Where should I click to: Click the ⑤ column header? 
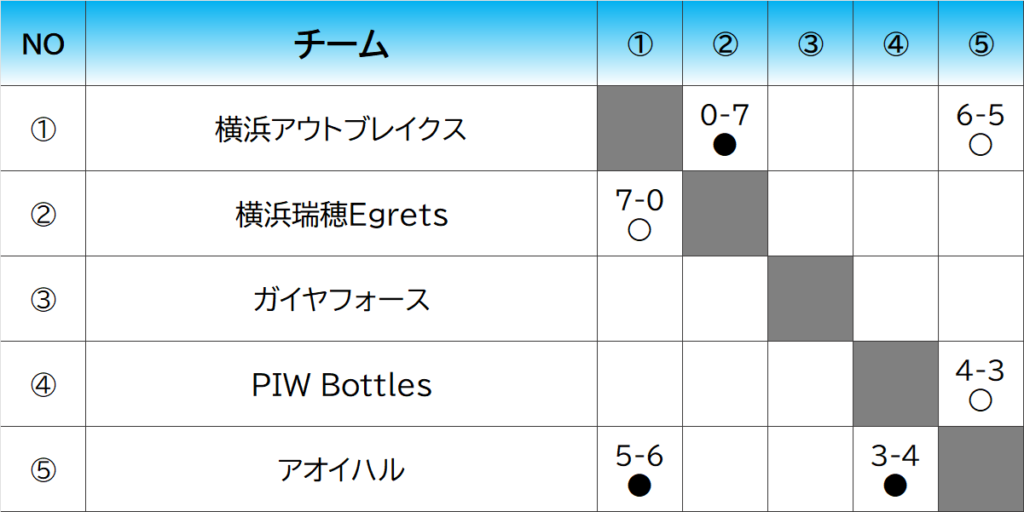coord(981,44)
